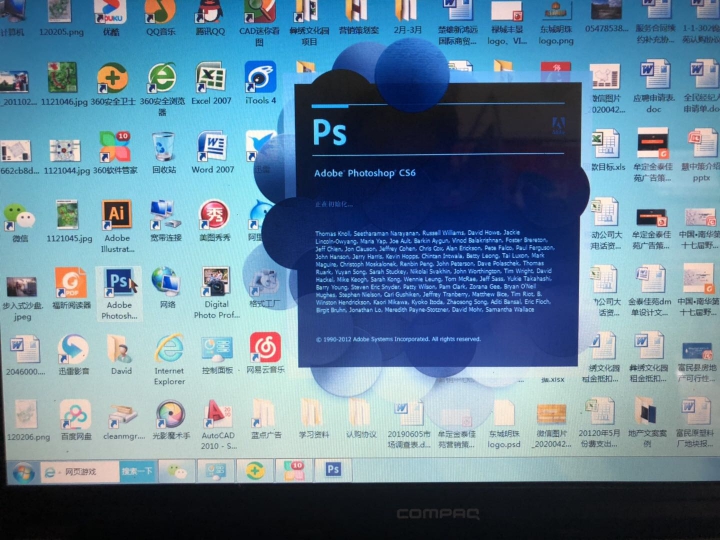Viewport: 720px width, 540px height.
Task: Open 步入式沙盘.jpeg image file
Action: click(x=22, y=298)
